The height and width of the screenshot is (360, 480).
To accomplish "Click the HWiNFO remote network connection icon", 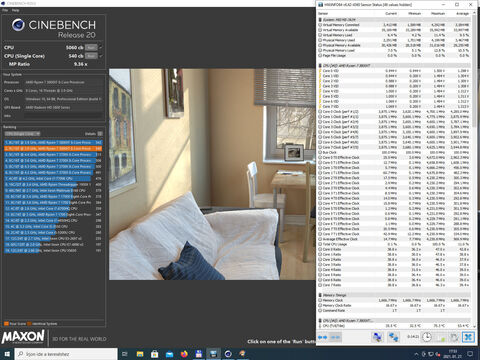I will (378, 337).
